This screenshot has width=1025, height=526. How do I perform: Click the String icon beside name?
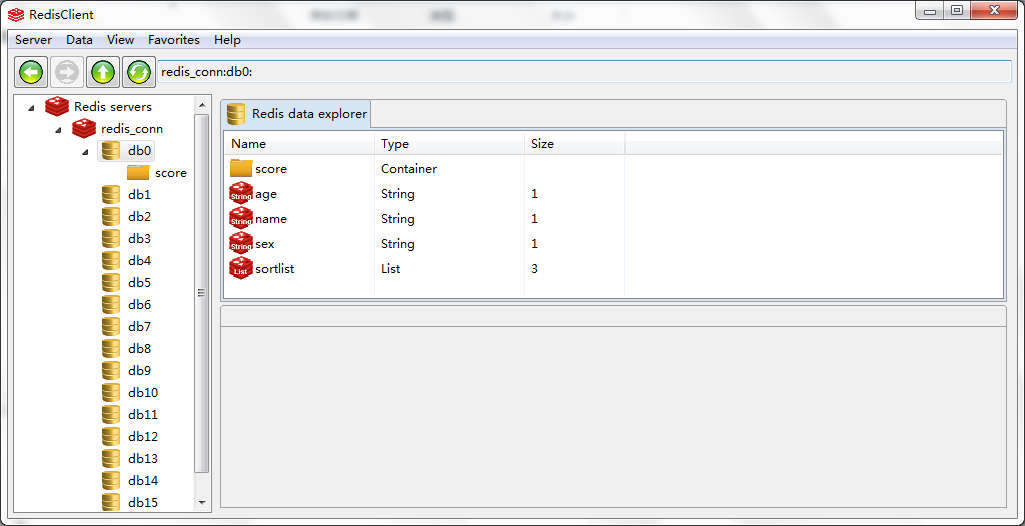241,218
